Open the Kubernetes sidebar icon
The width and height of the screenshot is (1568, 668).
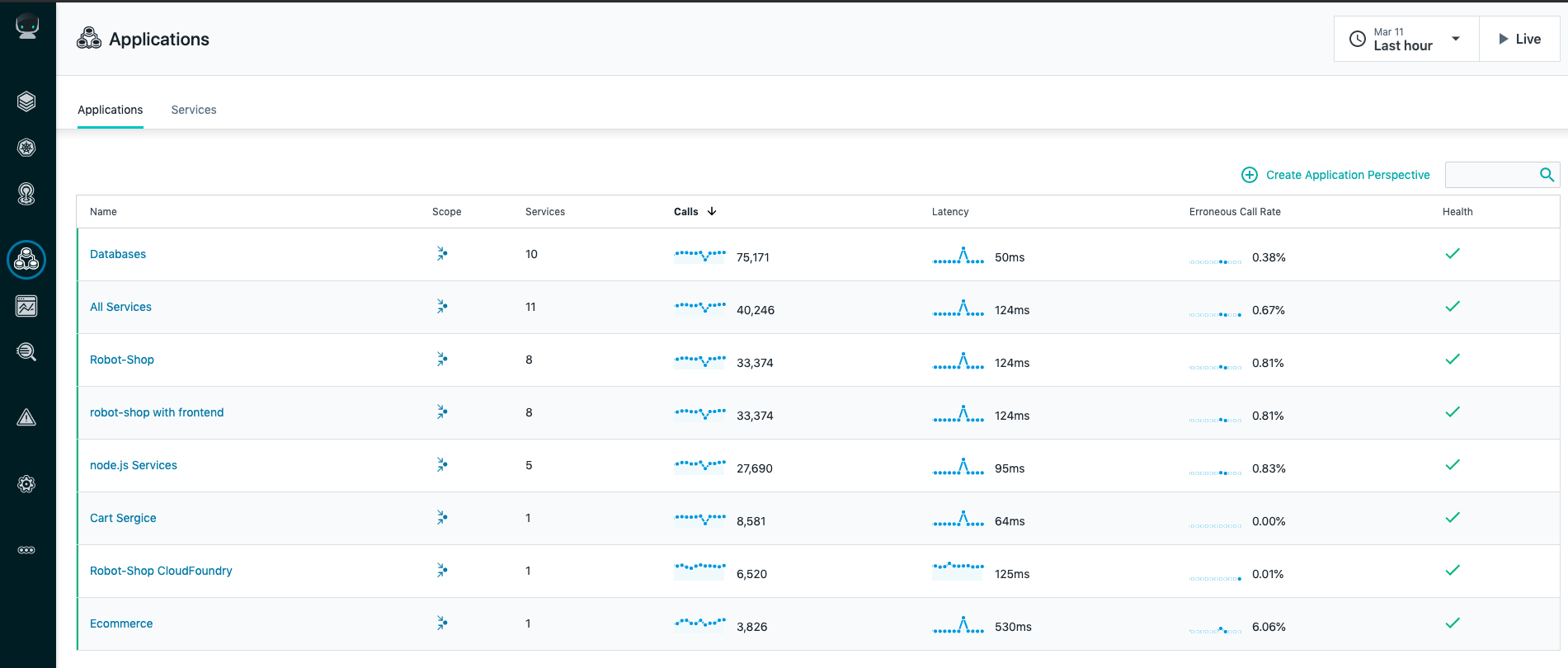pyautogui.click(x=26, y=148)
